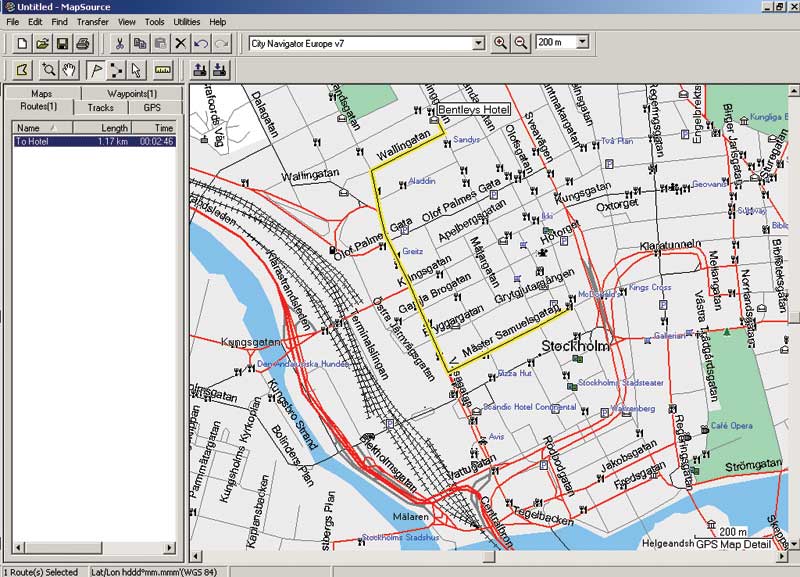This screenshot has height=577, width=800.
Task: Click Receive from Device icon
Action: pos(220,70)
